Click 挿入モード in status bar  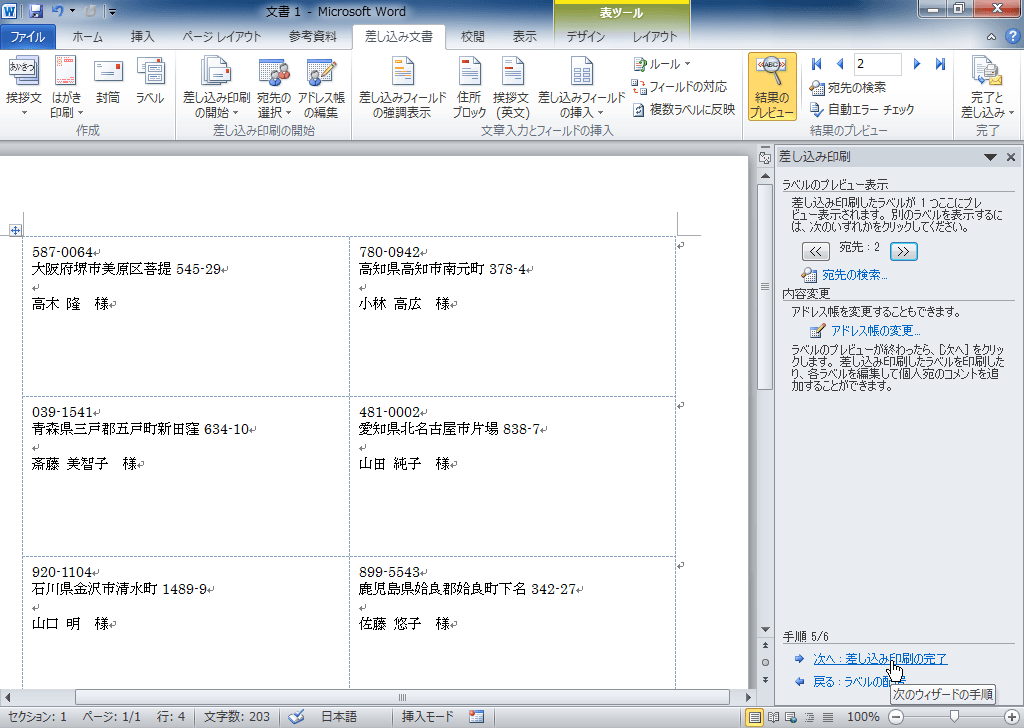[x=428, y=716]
